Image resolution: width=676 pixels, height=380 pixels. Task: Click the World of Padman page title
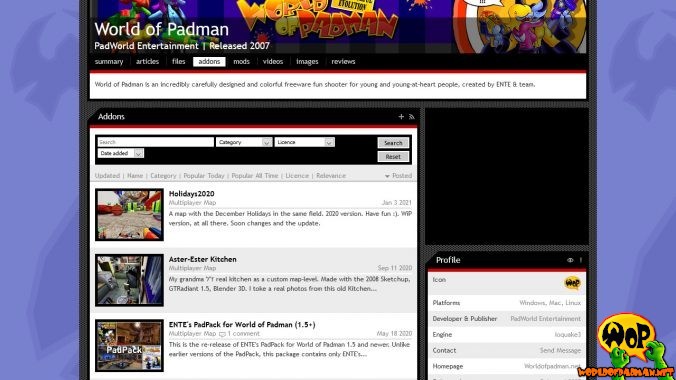[162, 29]
